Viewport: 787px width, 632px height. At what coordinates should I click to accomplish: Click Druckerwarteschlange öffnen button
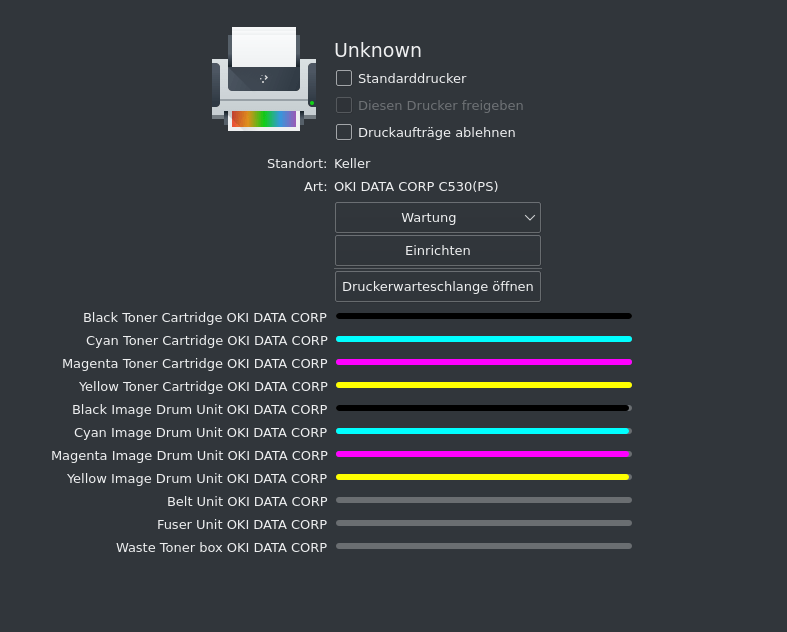click(437, 286)
